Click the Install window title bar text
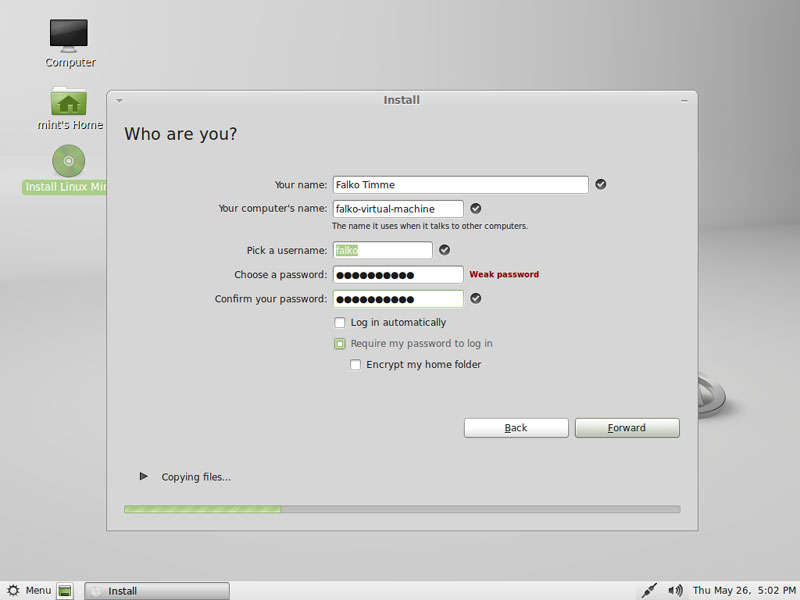This screenshot has width=800, height=600. coord(402,100)
